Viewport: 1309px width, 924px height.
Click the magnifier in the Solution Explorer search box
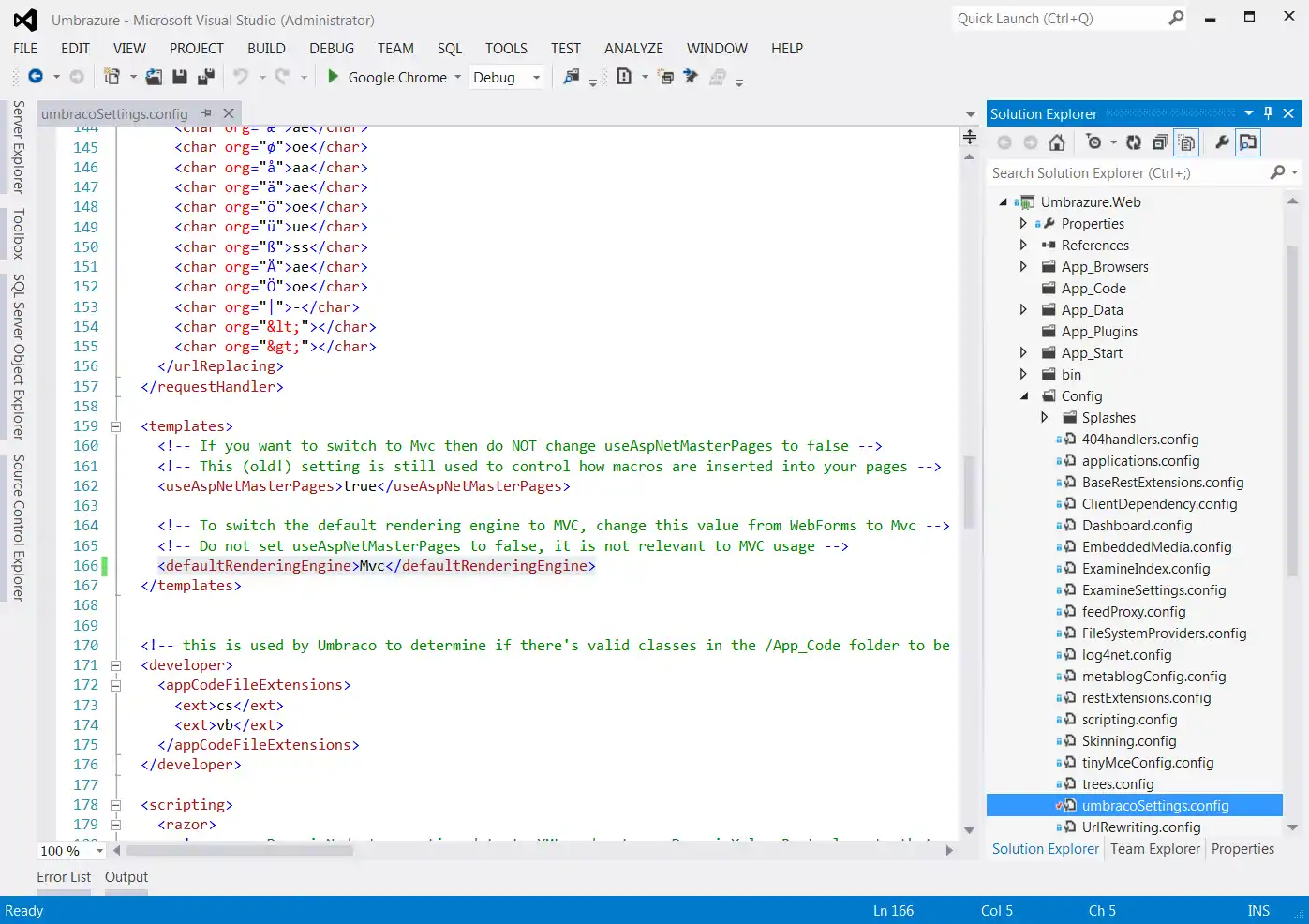coord(1277,172)
